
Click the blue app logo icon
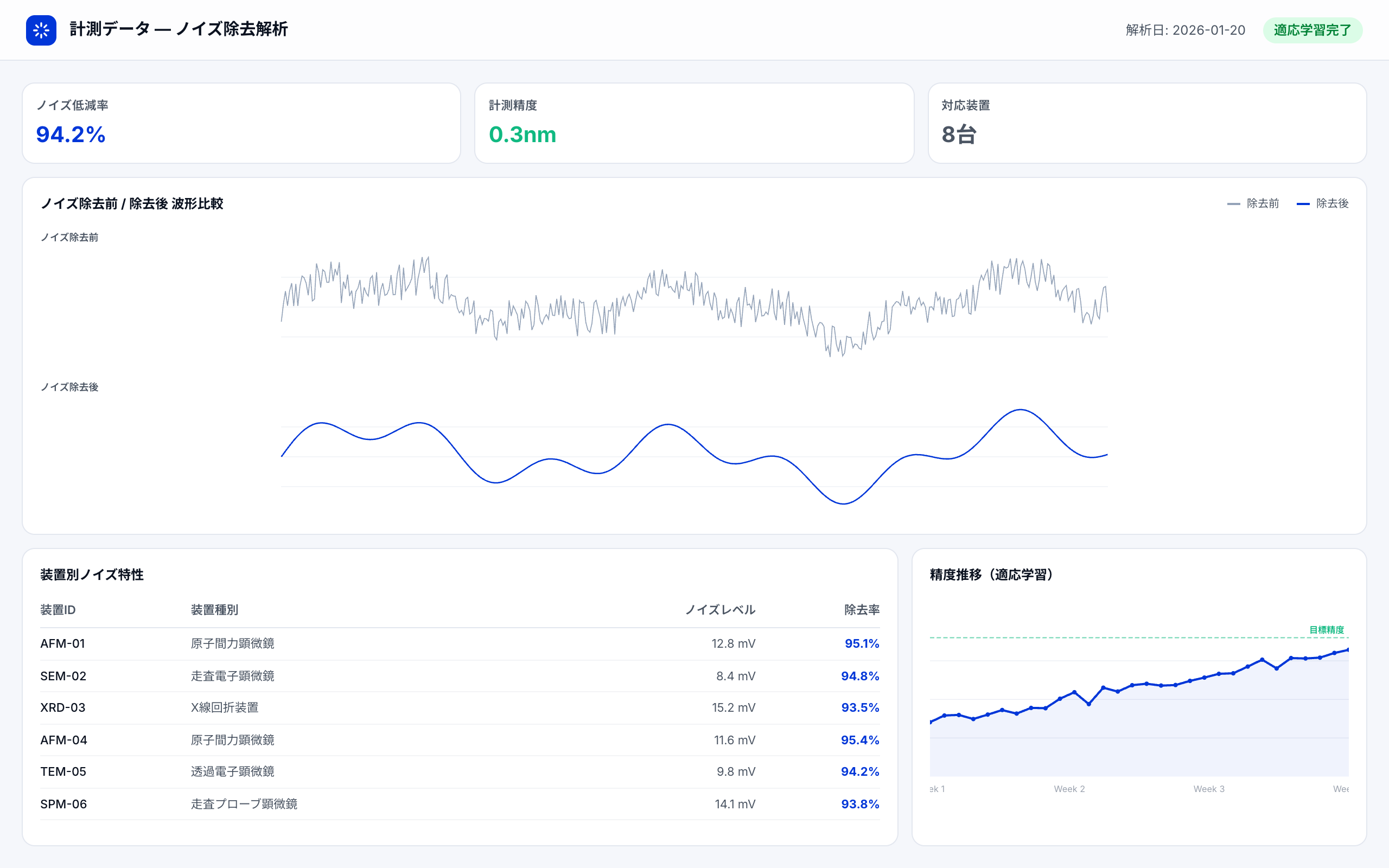[41, 30]
